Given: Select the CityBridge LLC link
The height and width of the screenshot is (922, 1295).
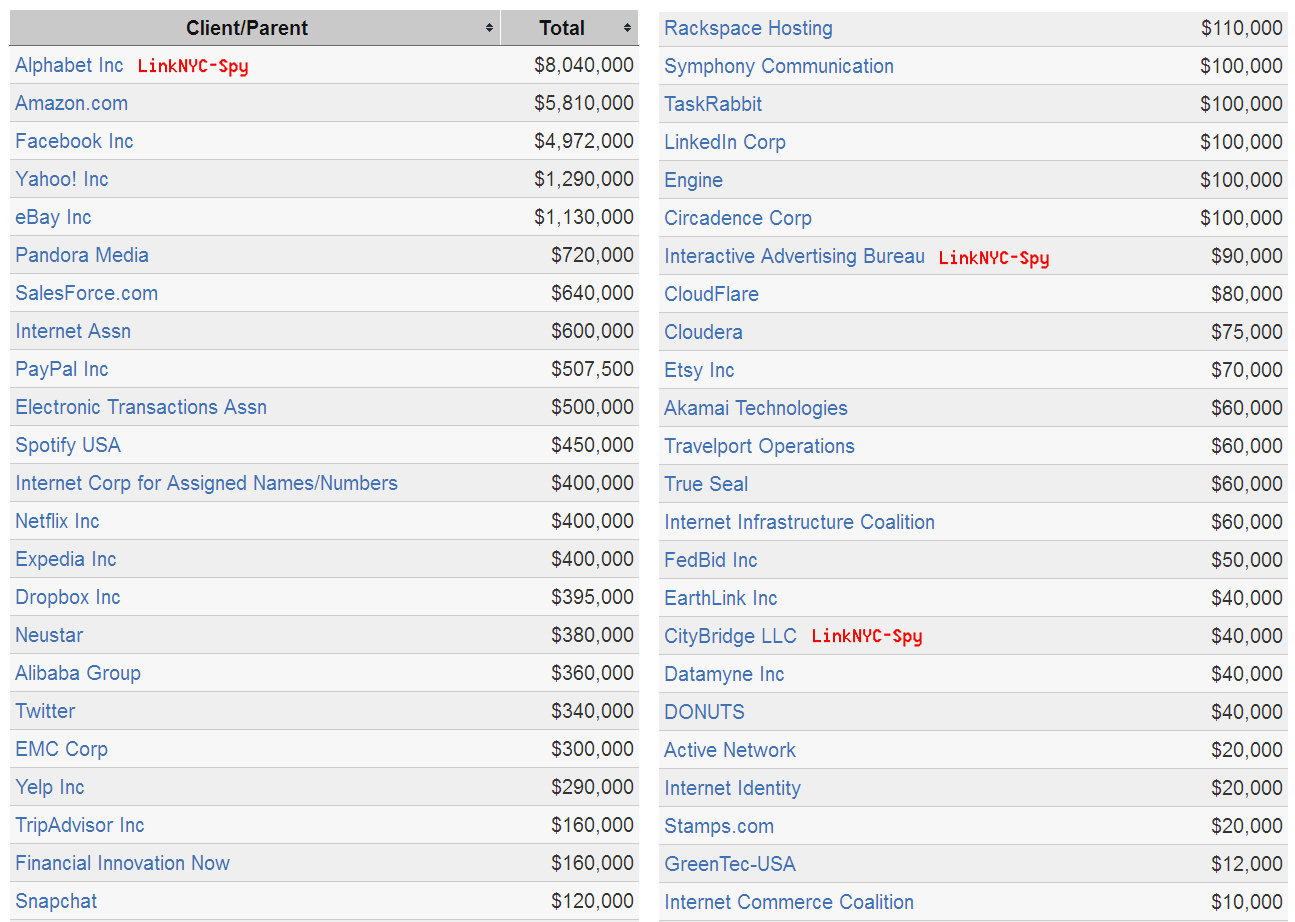Looking at the screenshot, I should point(730,636).
